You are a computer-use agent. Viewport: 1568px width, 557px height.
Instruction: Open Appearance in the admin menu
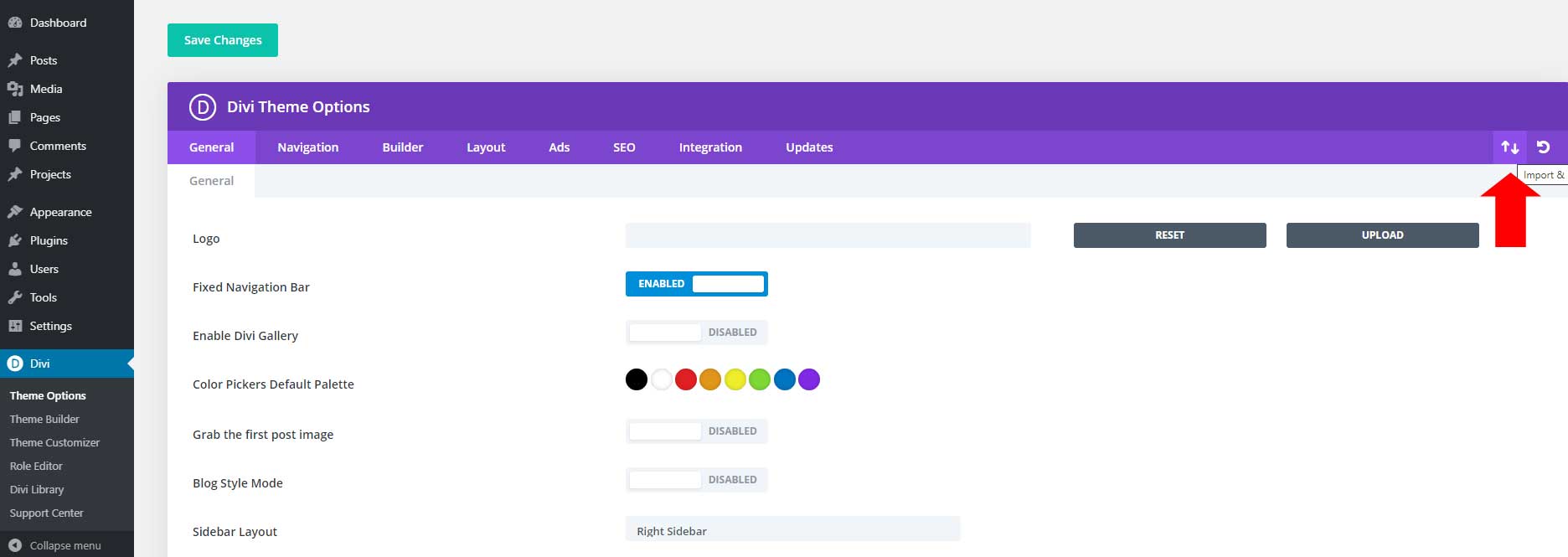[67, 212]
